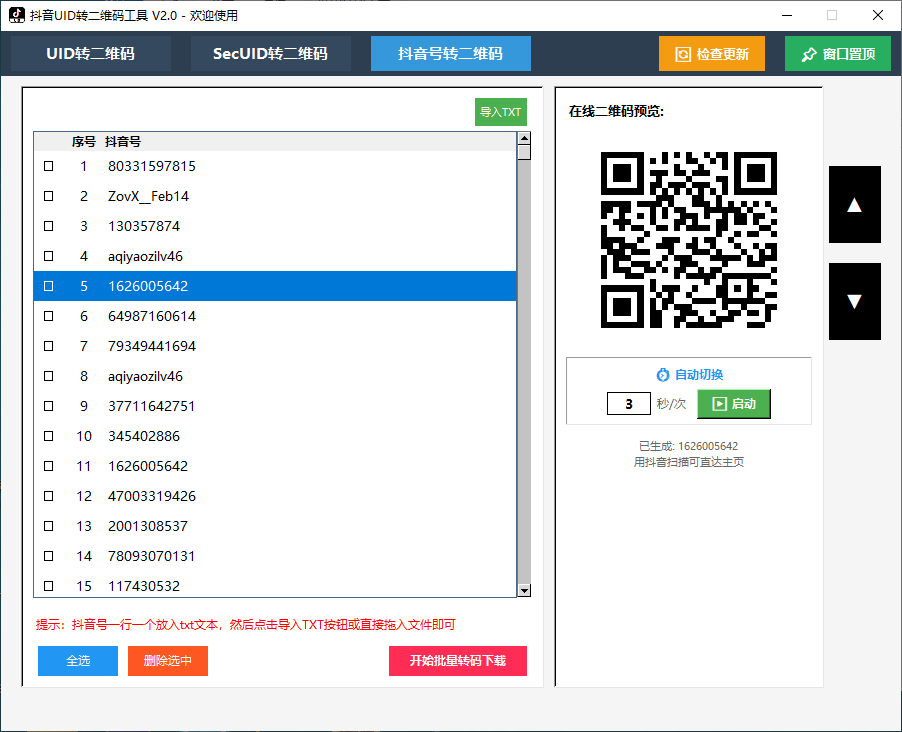
Task: Select the 抖音号转二维码 tab
Action: (x=450, y=54)
